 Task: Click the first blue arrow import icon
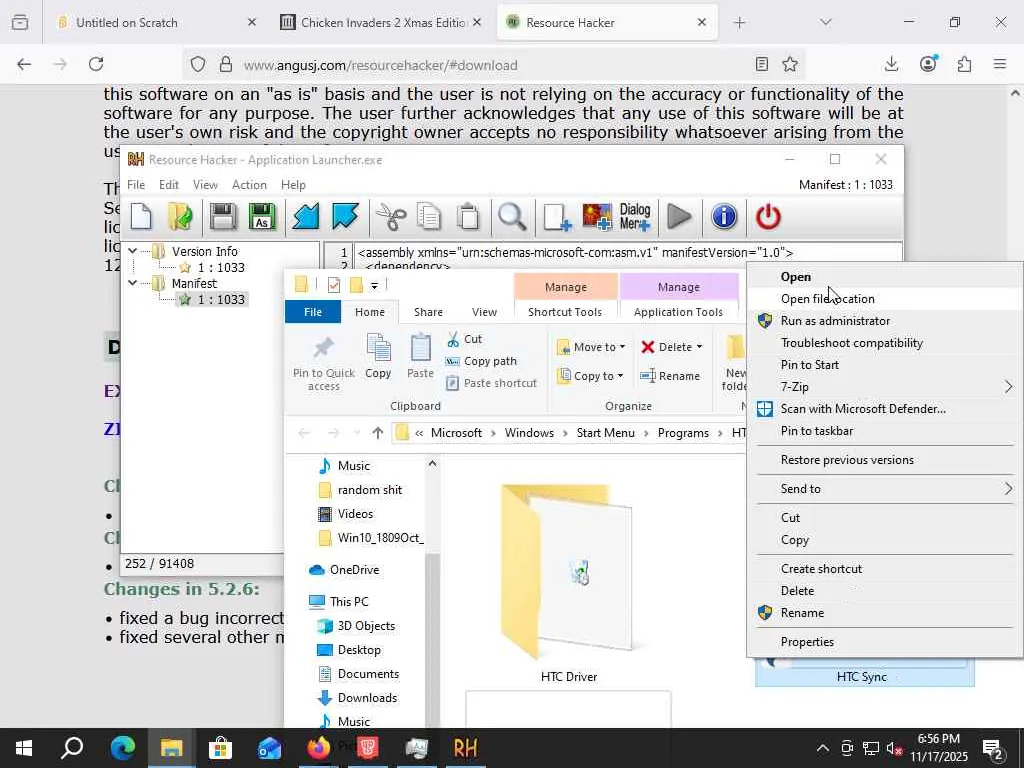pyautogui.click(x=305, y=217)
